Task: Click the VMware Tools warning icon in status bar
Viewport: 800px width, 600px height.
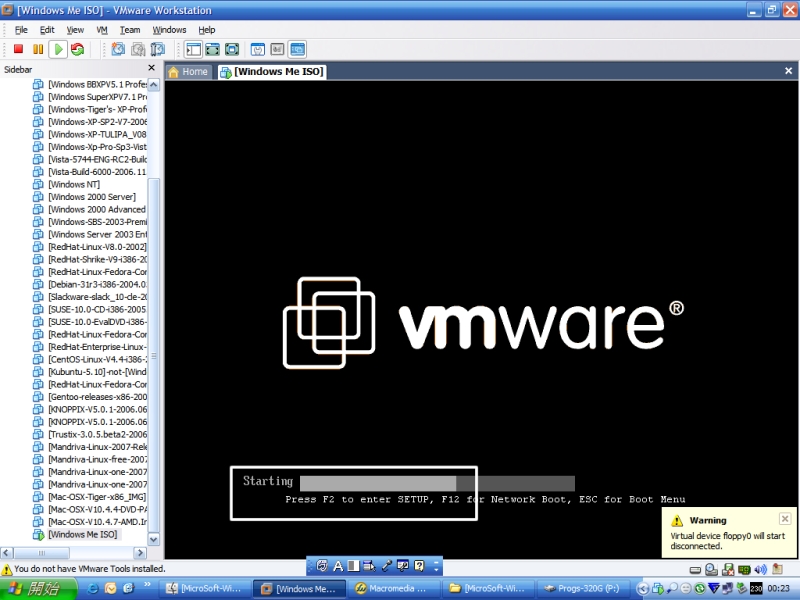Action: click(7, 569)
